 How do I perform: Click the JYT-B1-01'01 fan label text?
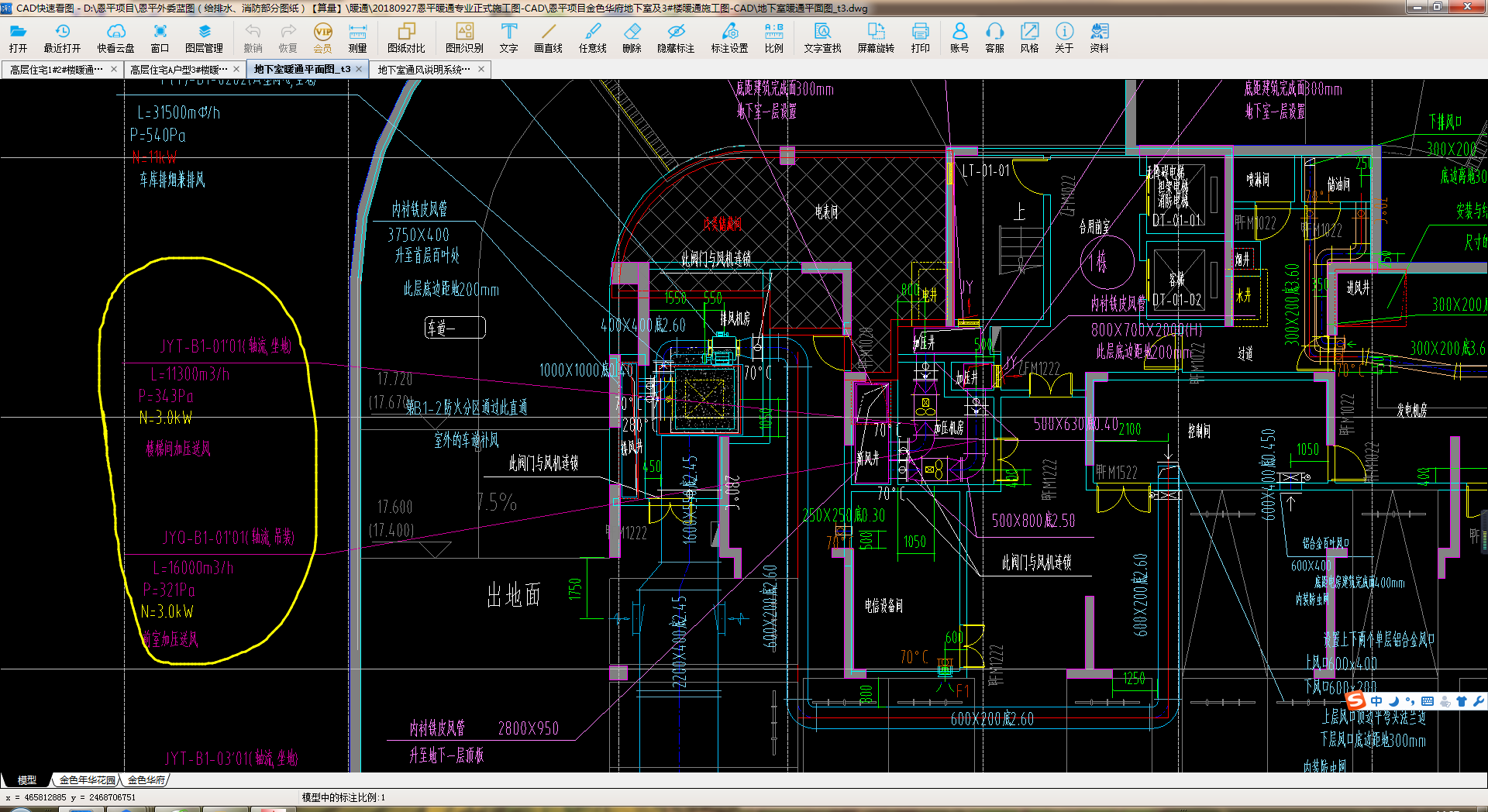226,346
